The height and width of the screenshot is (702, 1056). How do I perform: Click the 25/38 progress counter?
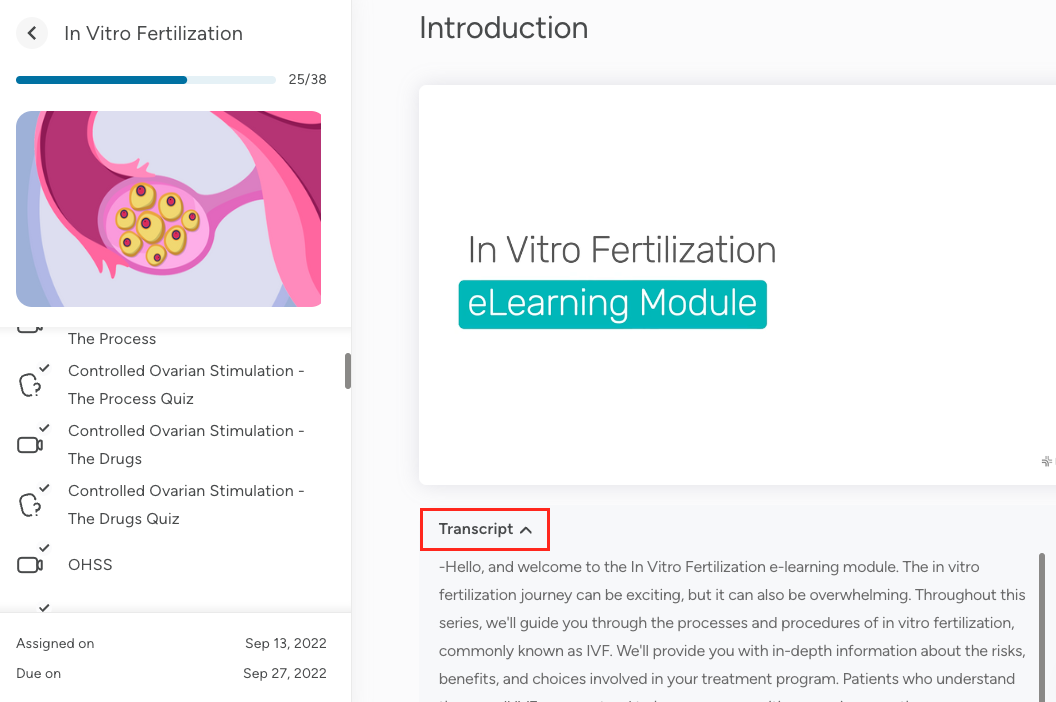(307, 80)
